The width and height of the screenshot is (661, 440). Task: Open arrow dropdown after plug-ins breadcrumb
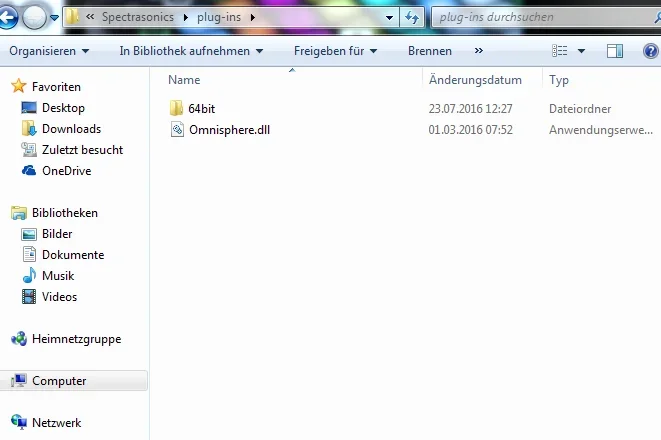(x=253, y=17)
